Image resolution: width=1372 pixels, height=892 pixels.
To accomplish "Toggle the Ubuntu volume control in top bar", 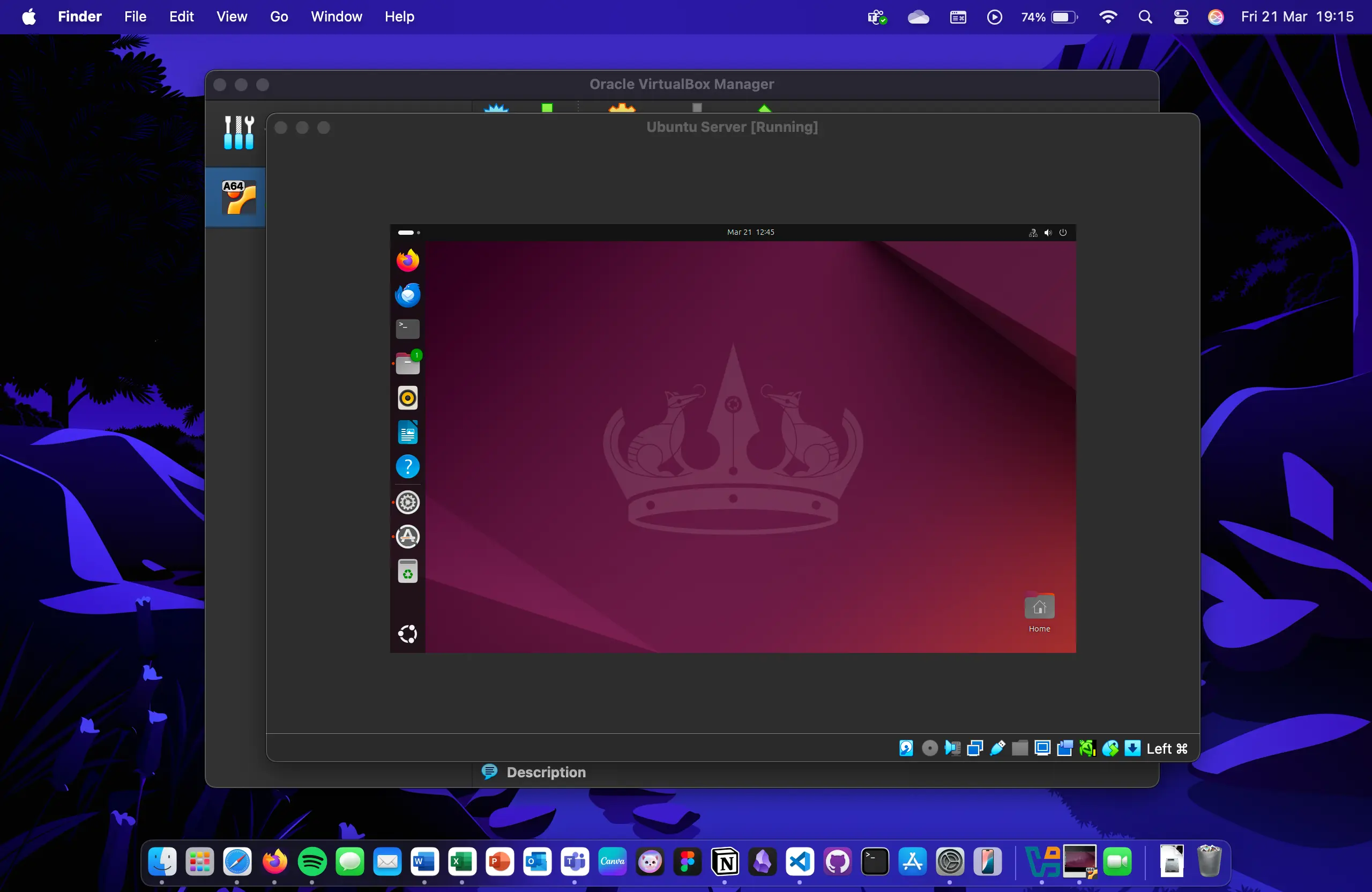I will 1047,232.
